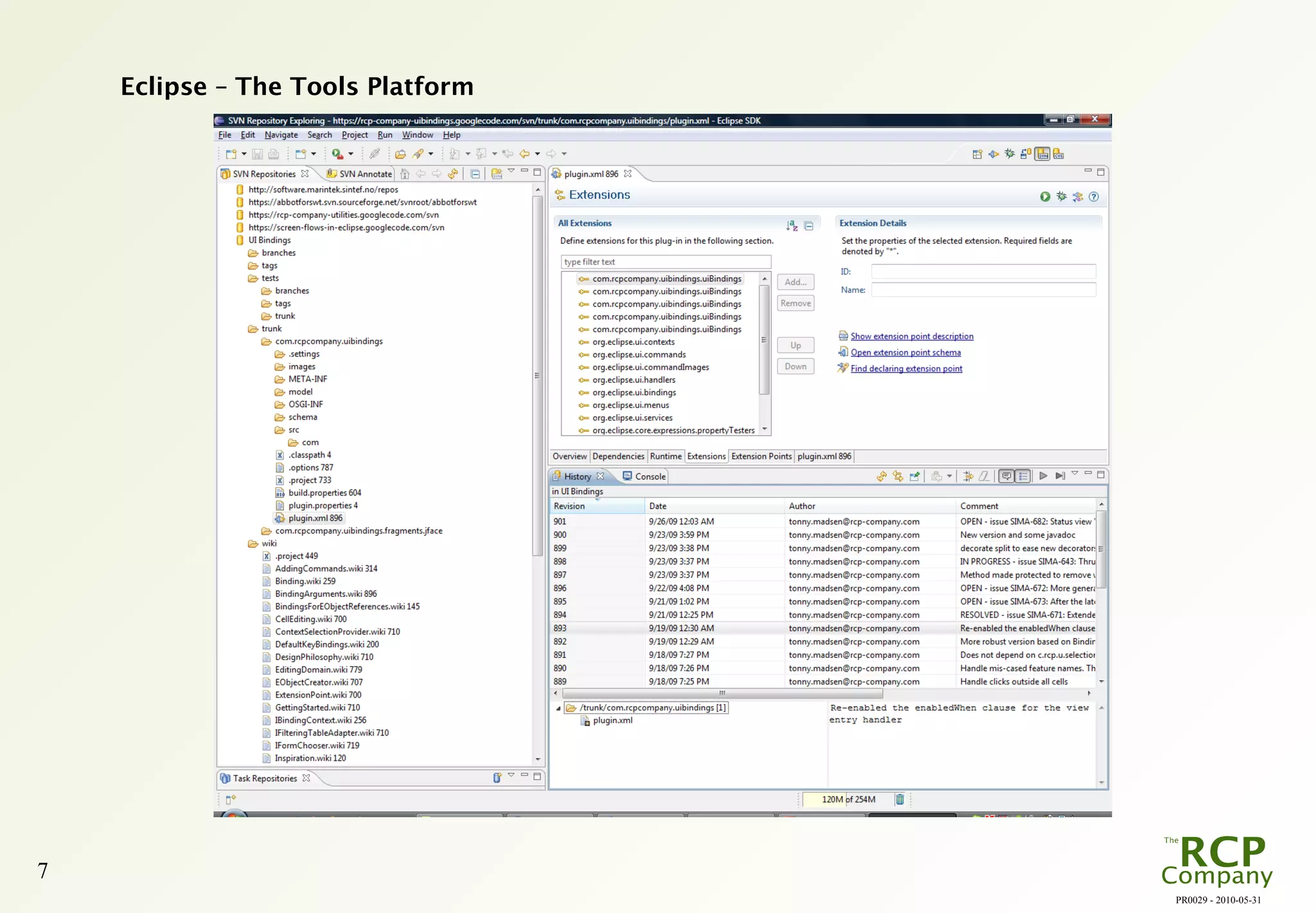The width and height of the screenshot is (1316, 913).
Task: Click the pin view icon in History toolbar
Action: coord(914,476)
